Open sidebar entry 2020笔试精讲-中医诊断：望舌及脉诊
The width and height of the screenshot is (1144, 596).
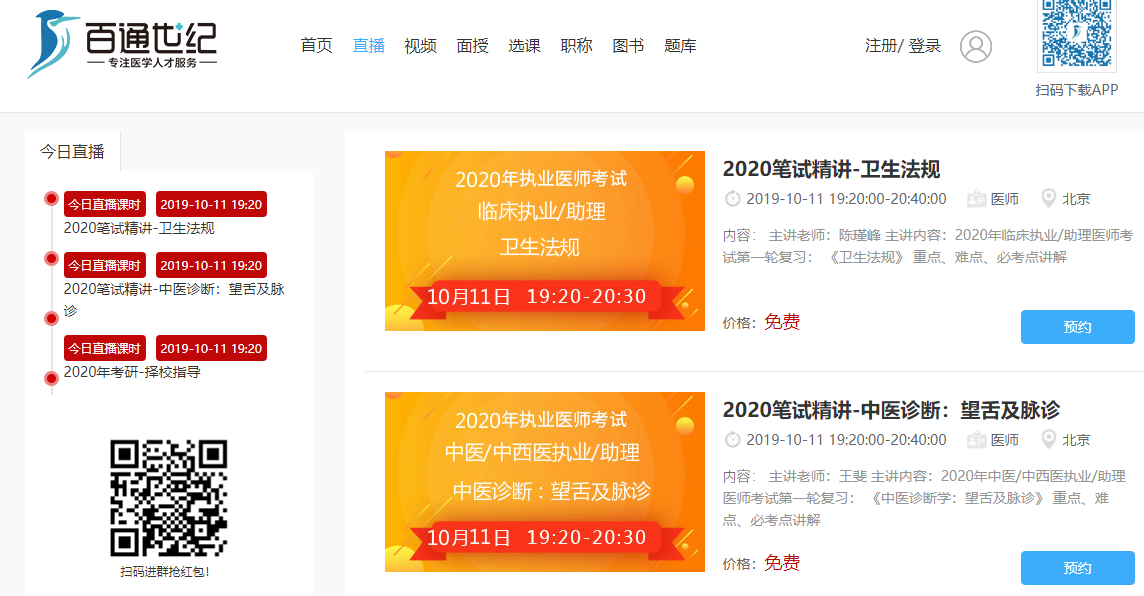click(174, 299)
